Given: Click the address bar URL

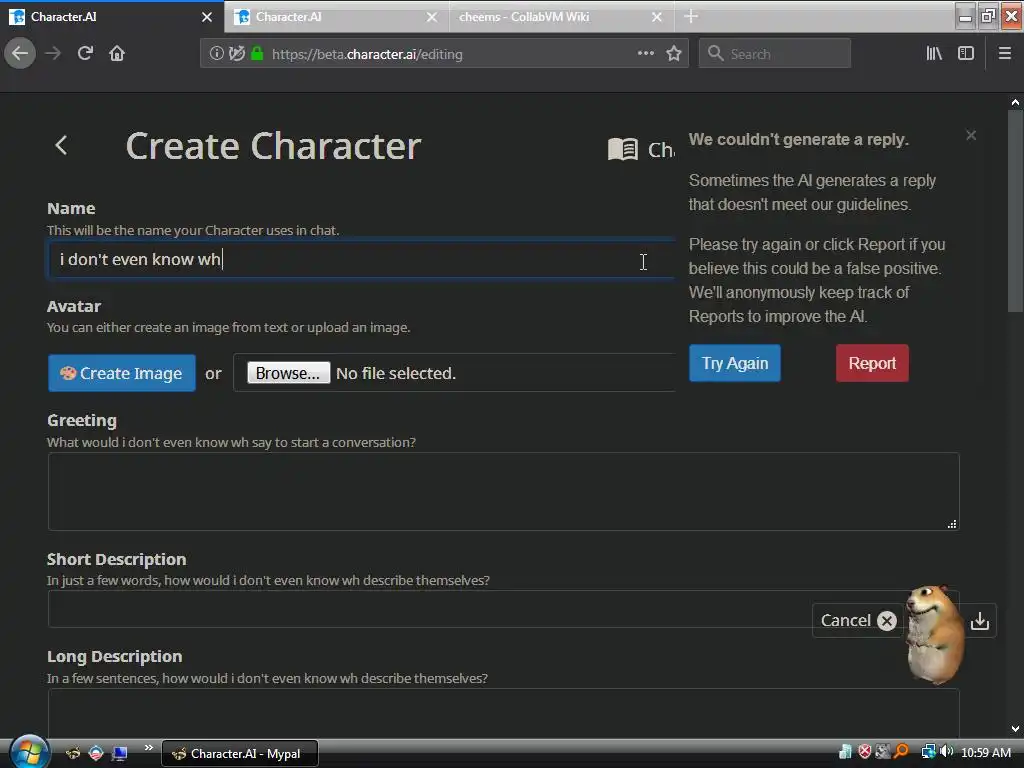Looking at the screenshot, I should pyautogui.click(x=367, y=54).
